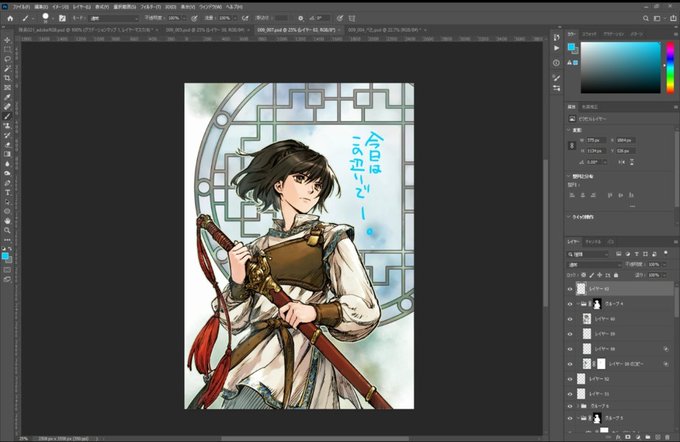680x442 pixels.
Task: Open the フィルター menu
Action: click(150, 7)
